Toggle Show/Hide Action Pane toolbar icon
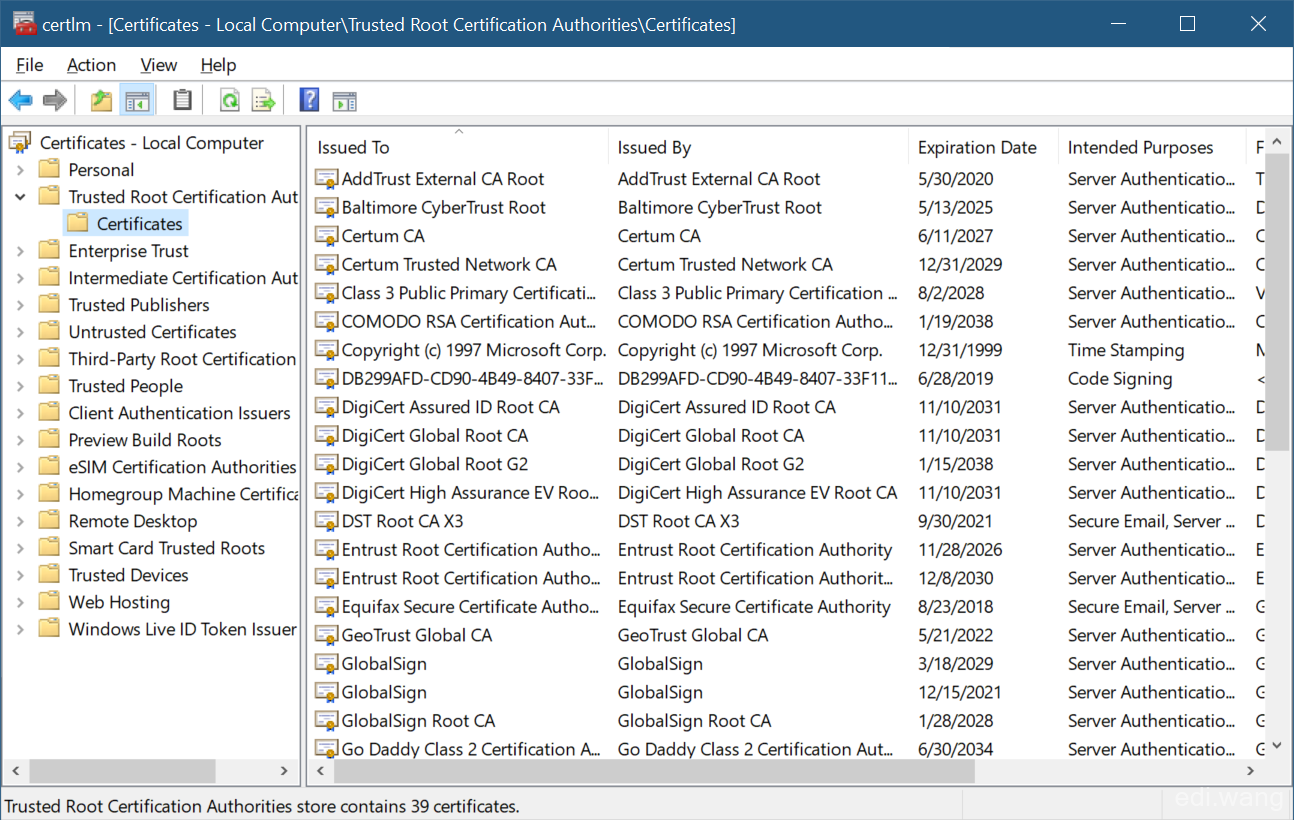Screen dimensions: 1294x820 (x=344, y=101)
